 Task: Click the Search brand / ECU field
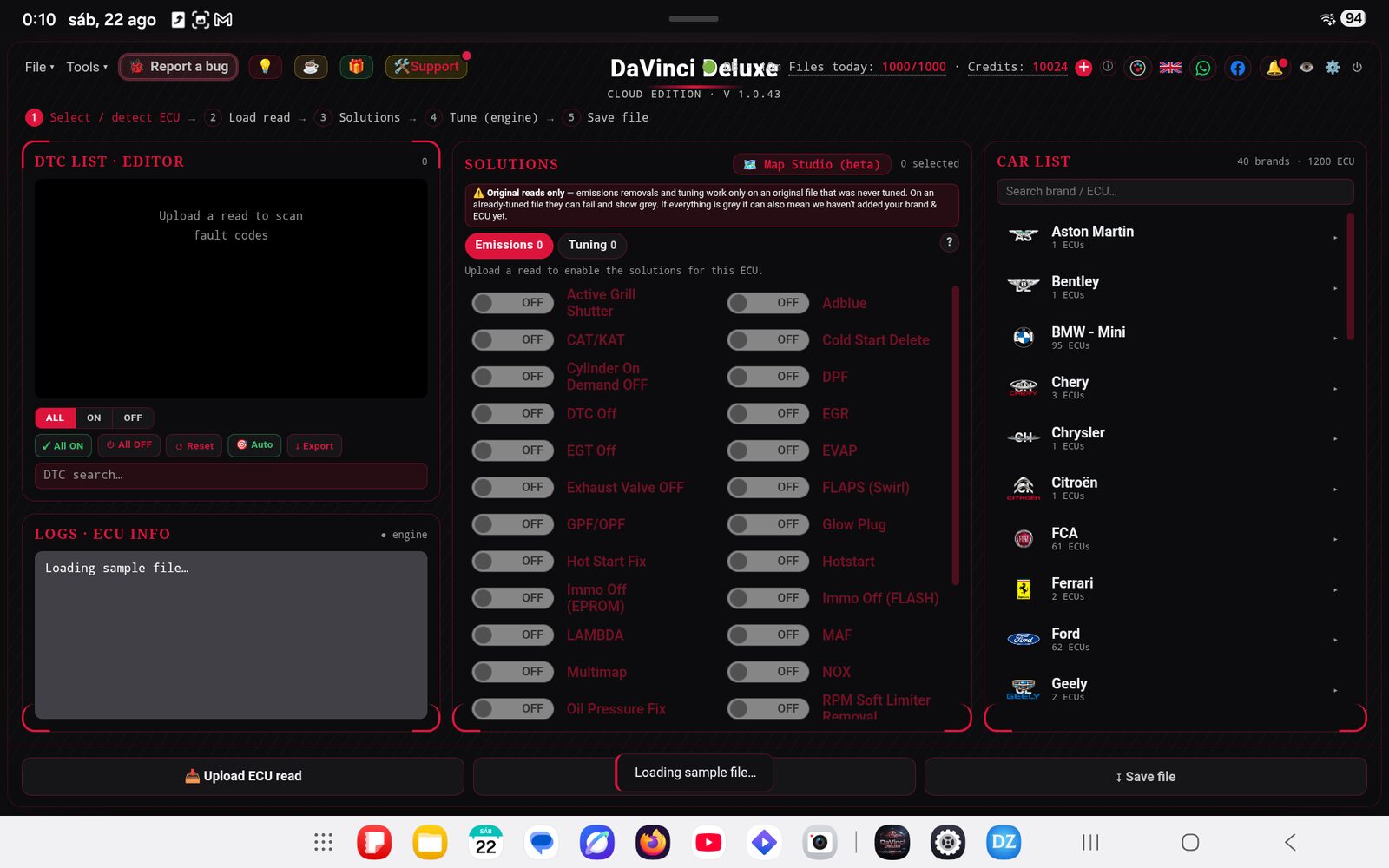coord(1175,191)
